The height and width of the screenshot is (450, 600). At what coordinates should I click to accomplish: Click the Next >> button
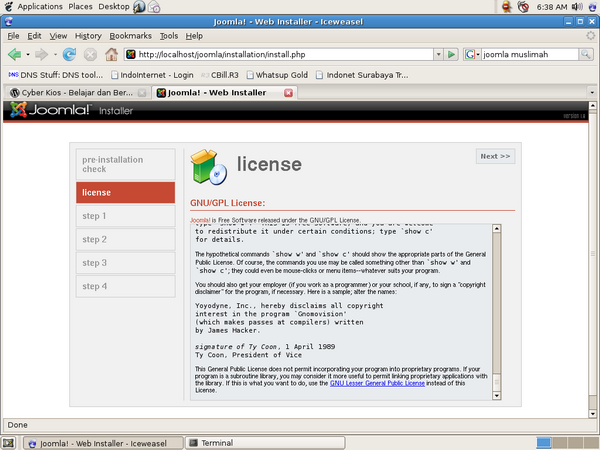[x=495, y=156]
